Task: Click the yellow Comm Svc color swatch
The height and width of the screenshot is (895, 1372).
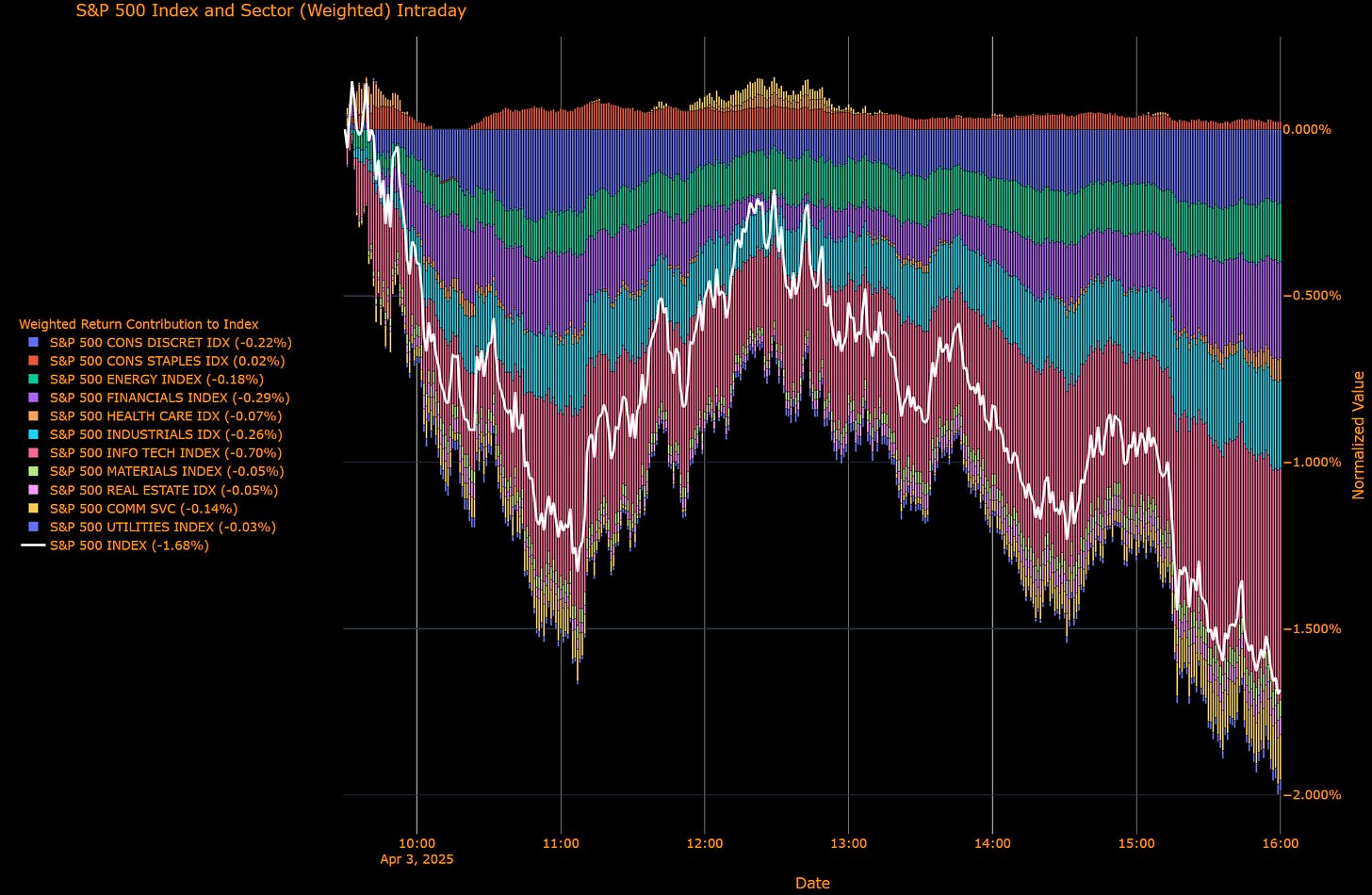Action: tap(34, 509)
